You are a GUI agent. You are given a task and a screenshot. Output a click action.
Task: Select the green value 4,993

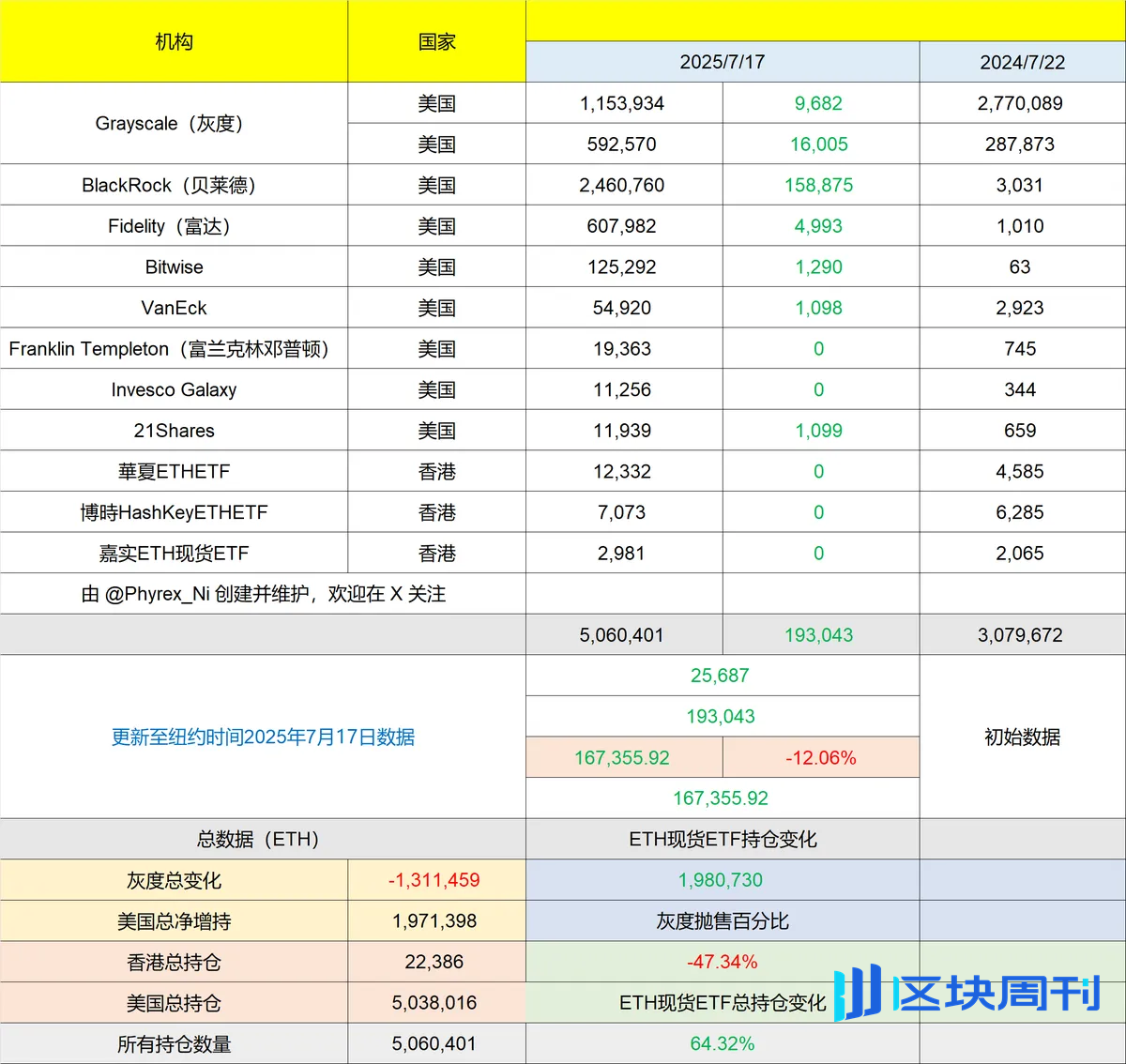point(819,226)
